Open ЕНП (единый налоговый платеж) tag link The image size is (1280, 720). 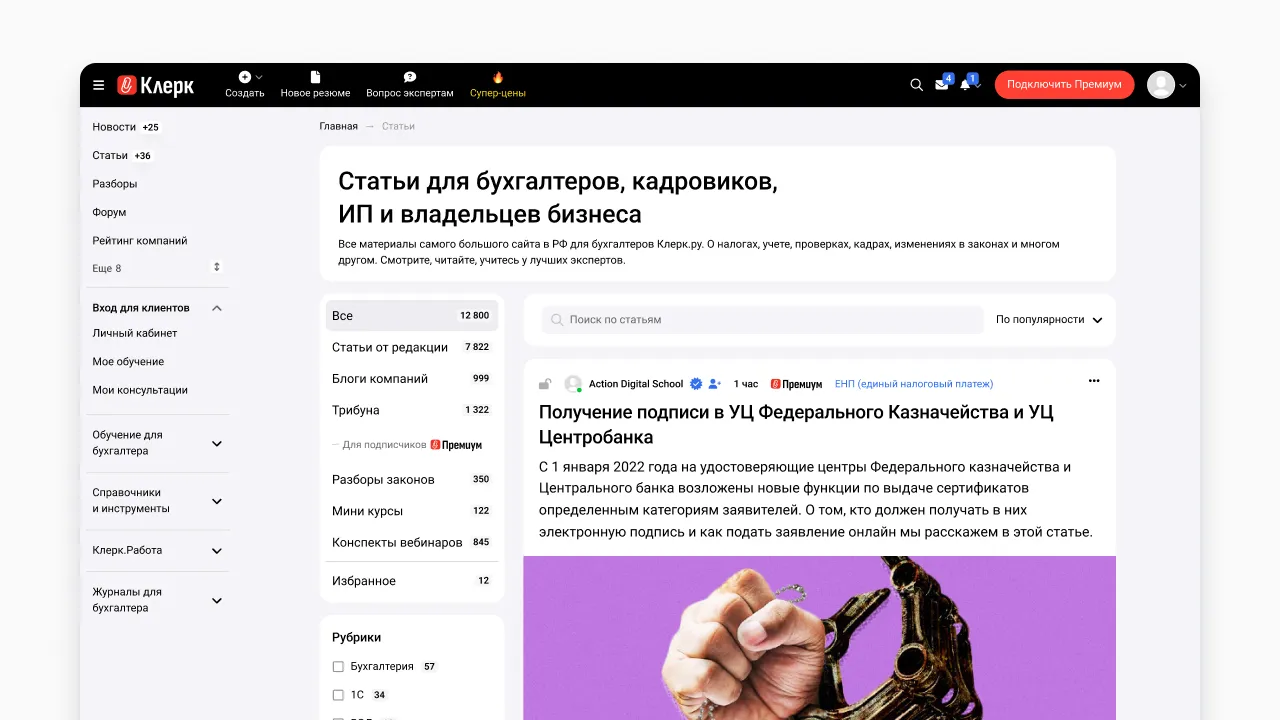pyautogui.click(x=914, y=384)
